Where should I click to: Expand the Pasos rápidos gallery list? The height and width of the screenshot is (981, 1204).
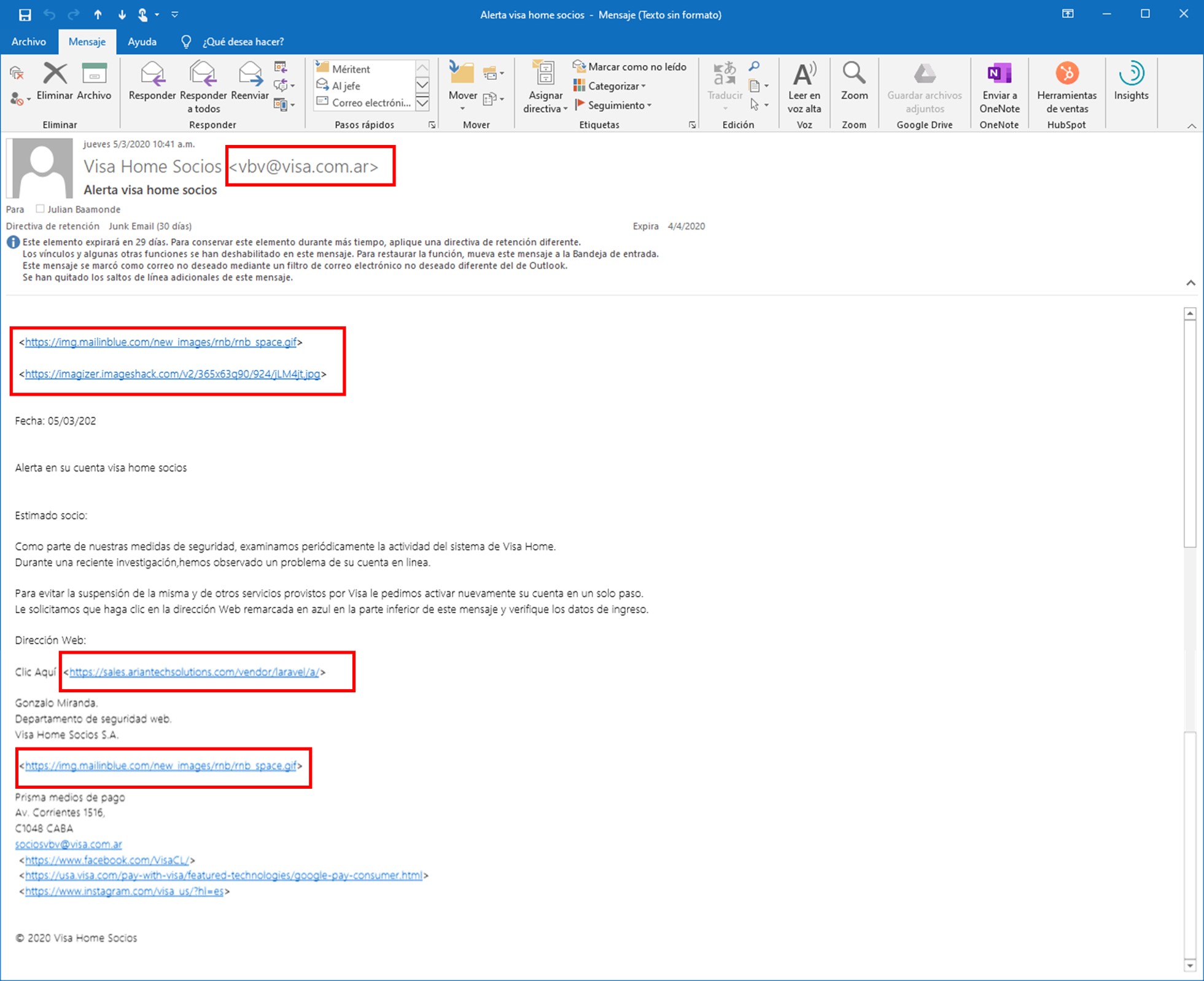(422, 103)
